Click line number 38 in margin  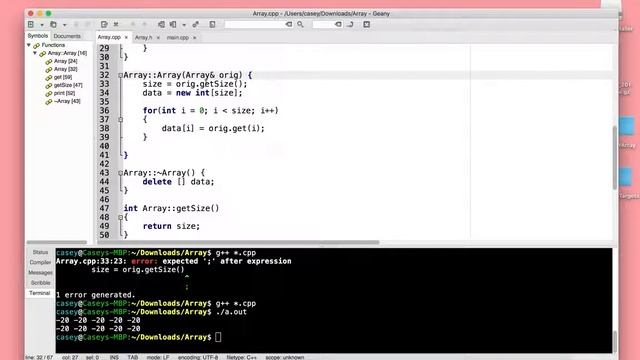[104, 128]
